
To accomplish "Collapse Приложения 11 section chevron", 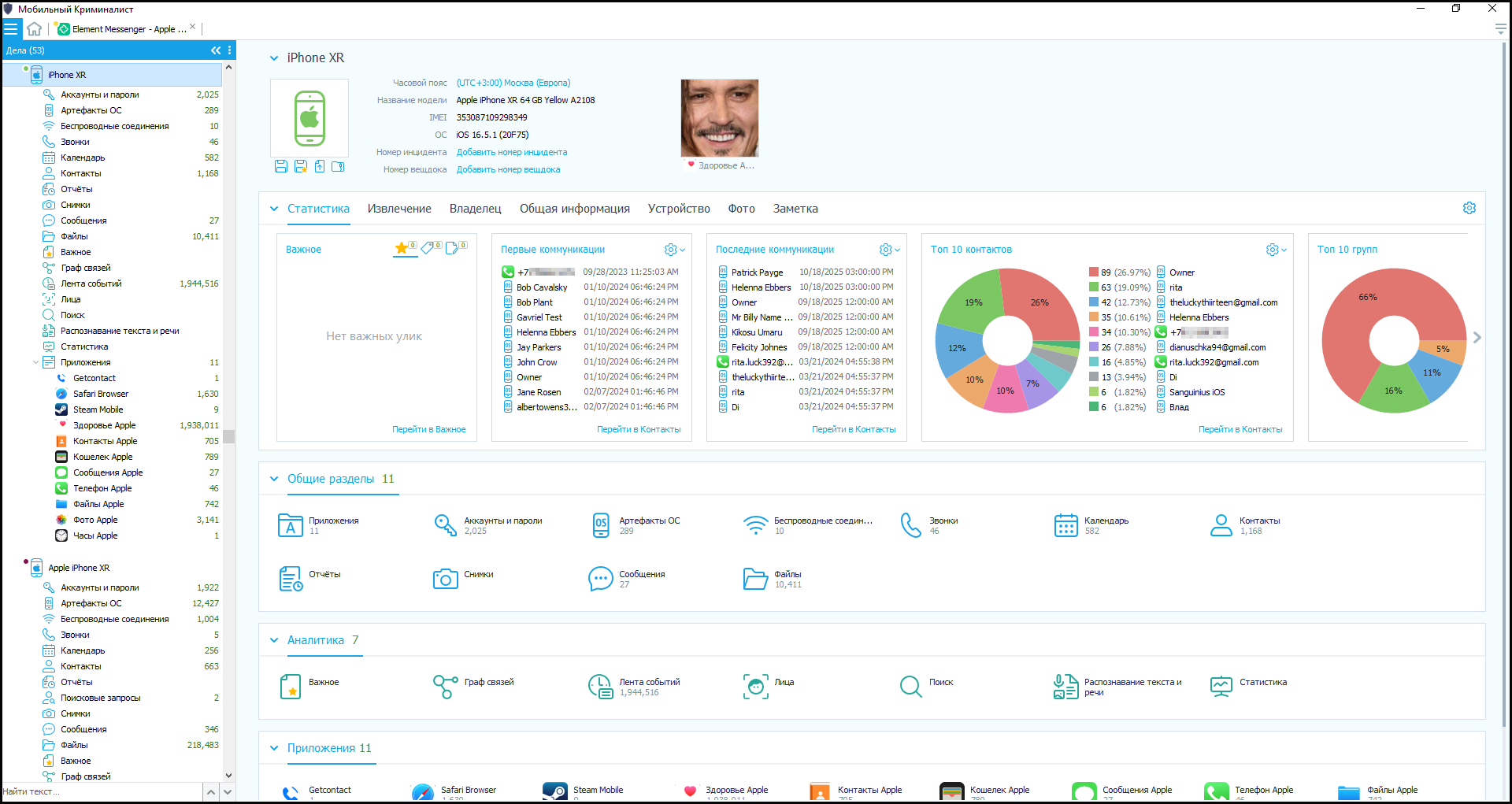I will (273, 748).
